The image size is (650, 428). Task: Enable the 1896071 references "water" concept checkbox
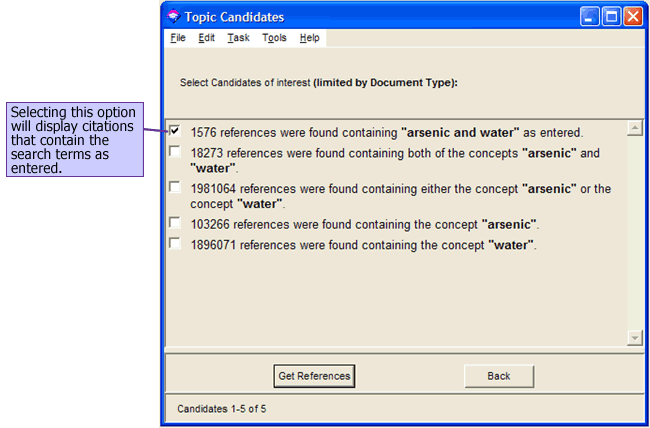(x=175, y=244)
